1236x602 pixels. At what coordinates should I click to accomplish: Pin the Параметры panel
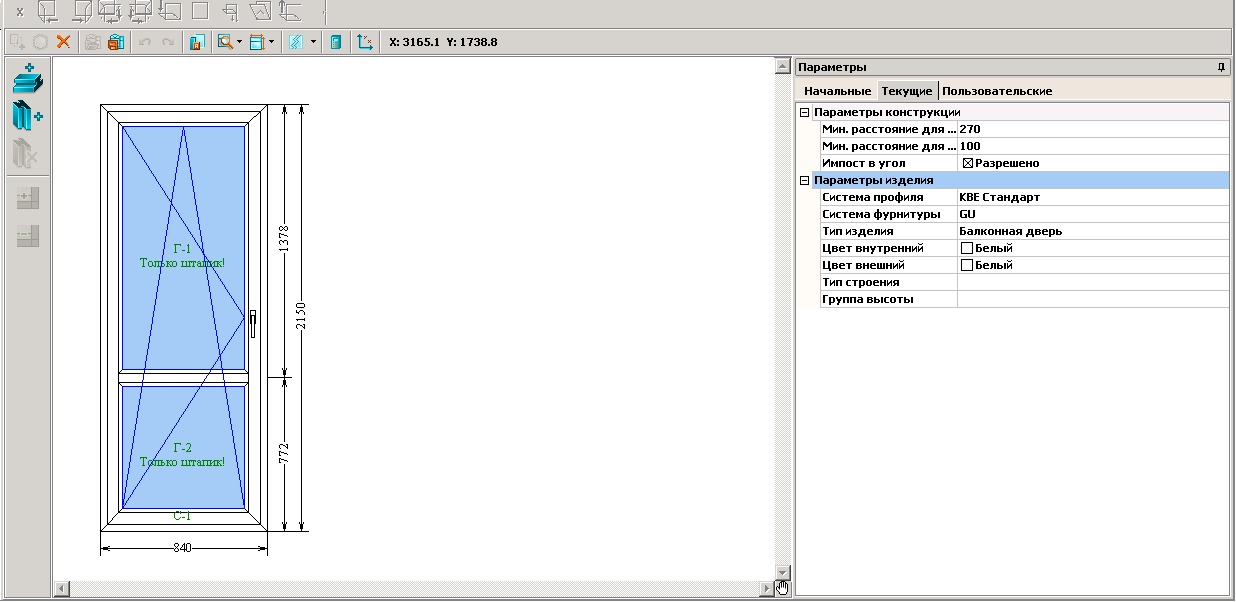pos(1220,67)
